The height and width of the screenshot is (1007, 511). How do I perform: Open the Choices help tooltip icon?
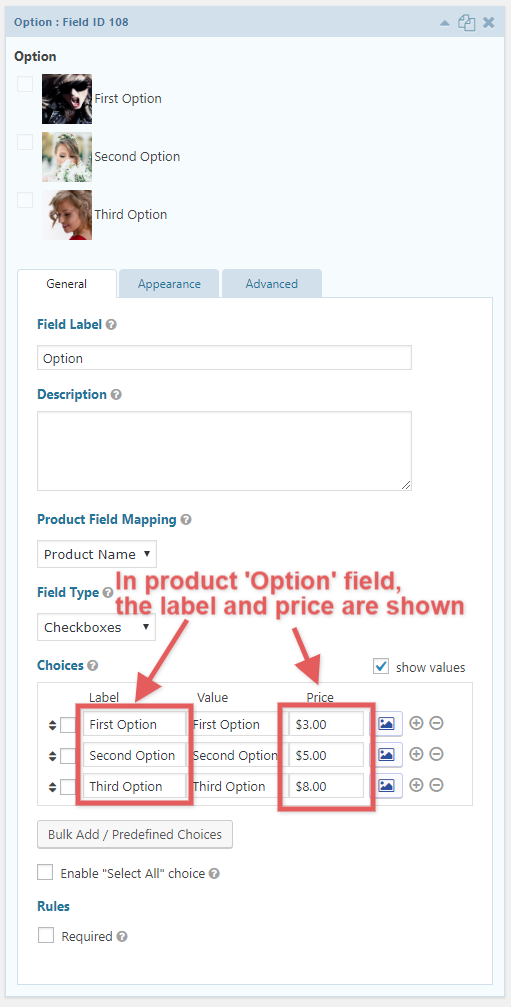pos(92,665)
